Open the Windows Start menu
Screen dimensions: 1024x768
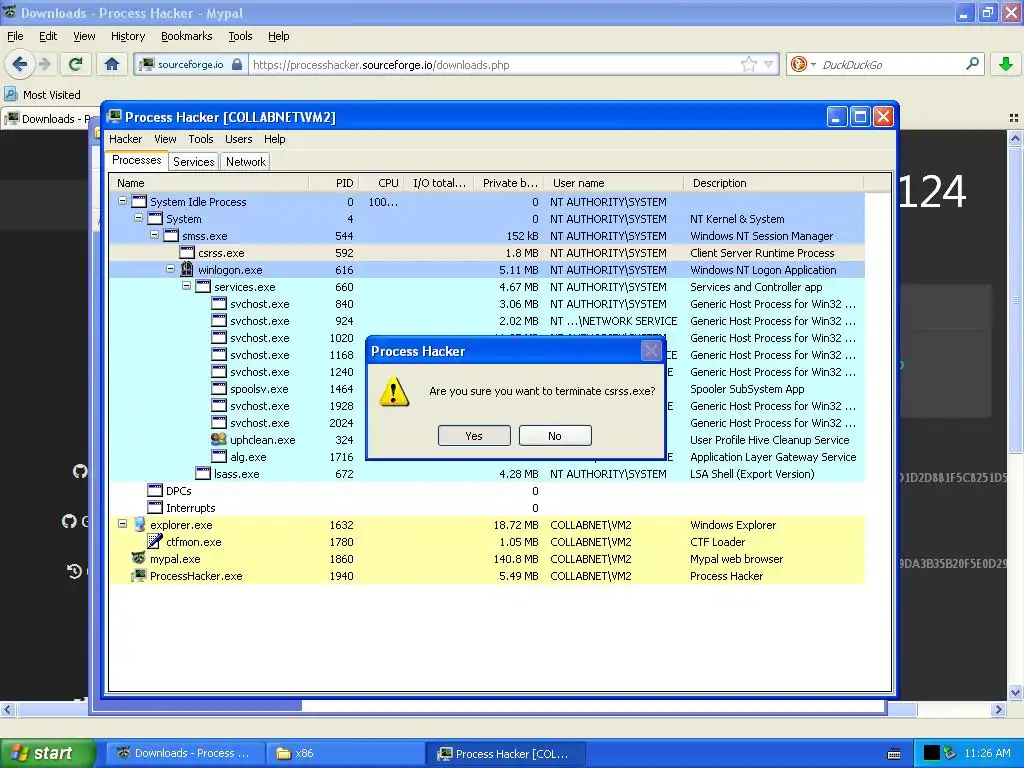[x=48, y=754]
